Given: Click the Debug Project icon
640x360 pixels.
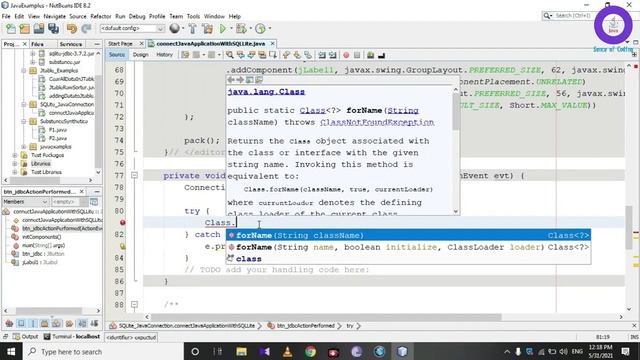Looking at the screenshot, I should click(x=241, y=29).
